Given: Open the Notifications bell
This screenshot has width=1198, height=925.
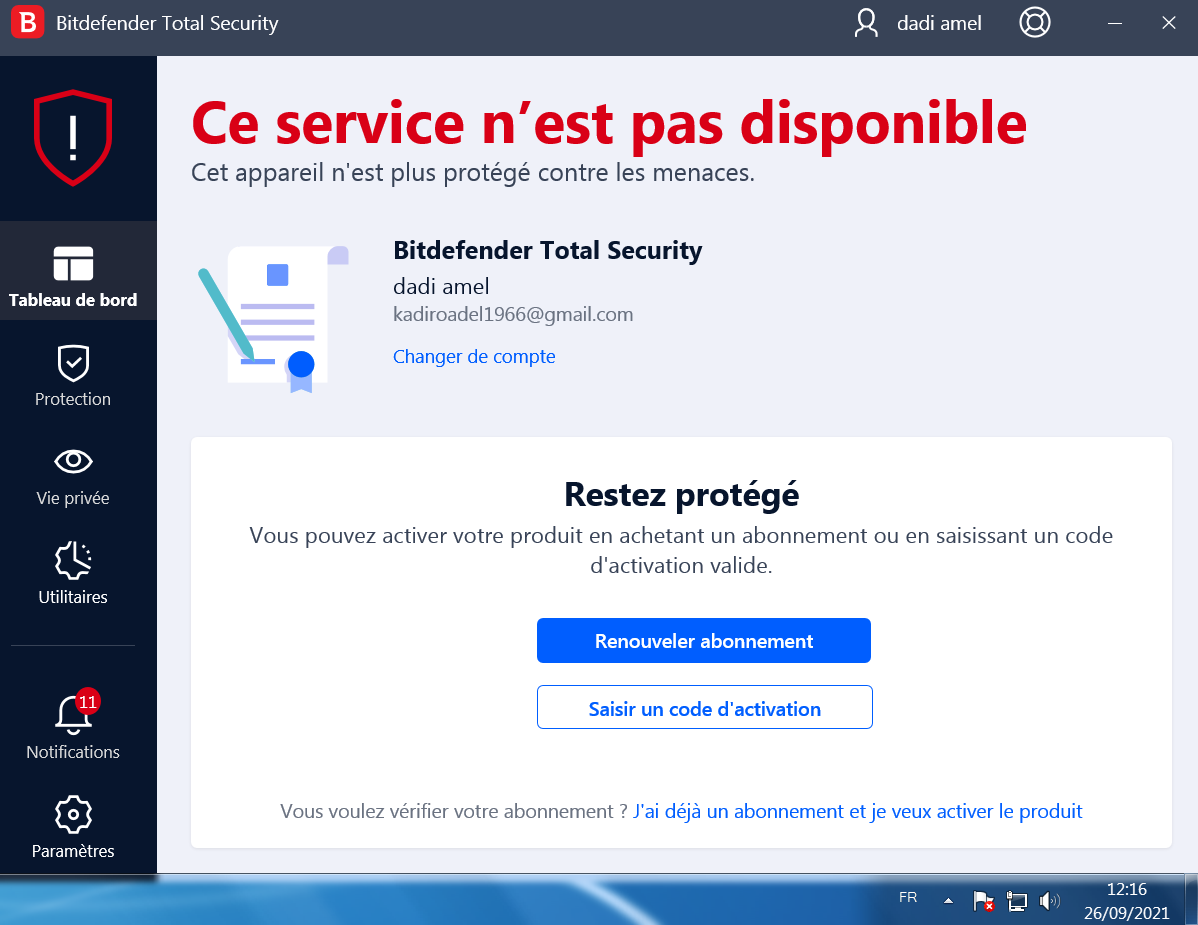Looking at the screenshot, I should 73,727.
